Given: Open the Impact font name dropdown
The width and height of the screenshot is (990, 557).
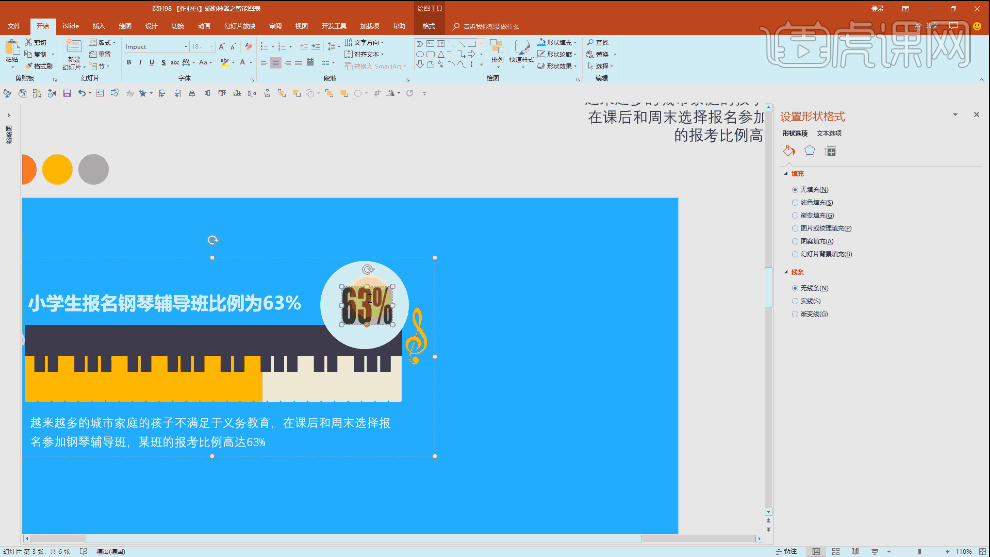Looking at the screenshot, I should pos(185,46).
